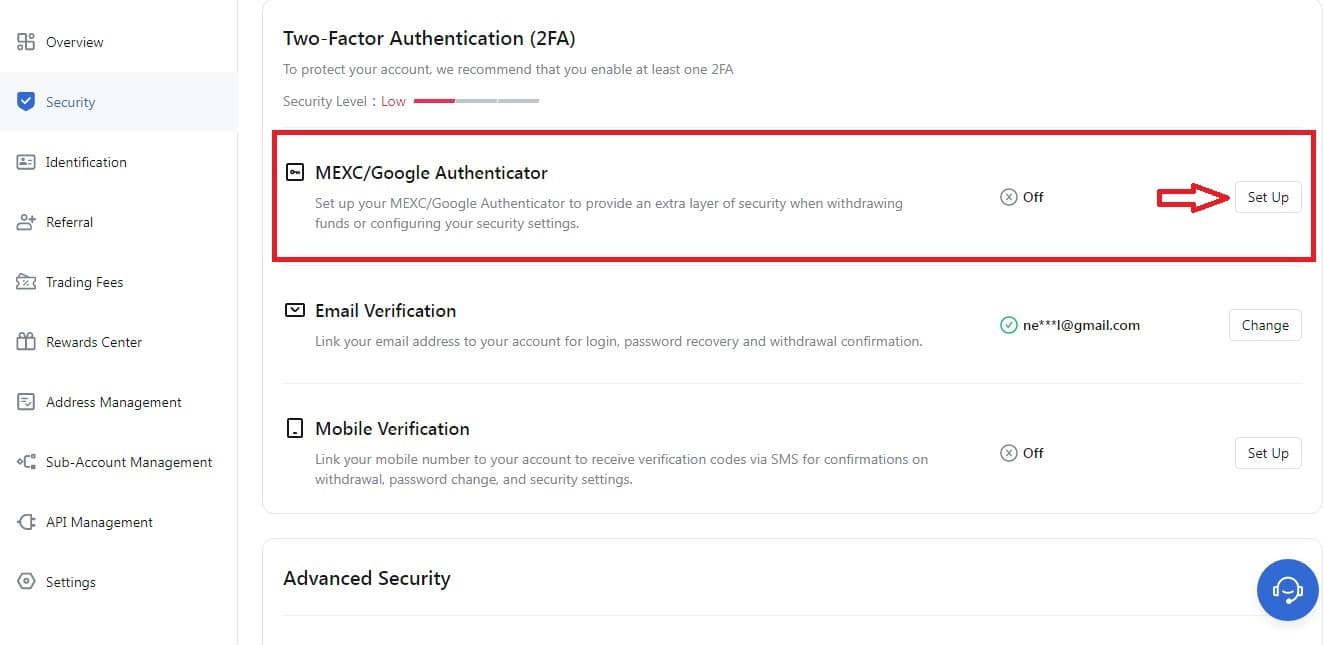The width and height of the screenshot is (1323, 645).
Task: Set up Mobile Verification
Action: click(1268, 453)
